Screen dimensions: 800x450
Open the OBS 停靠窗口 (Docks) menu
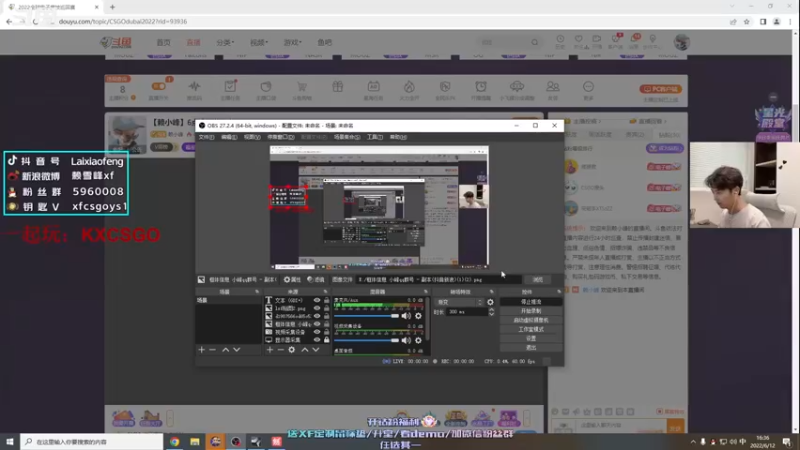[281, 137]
